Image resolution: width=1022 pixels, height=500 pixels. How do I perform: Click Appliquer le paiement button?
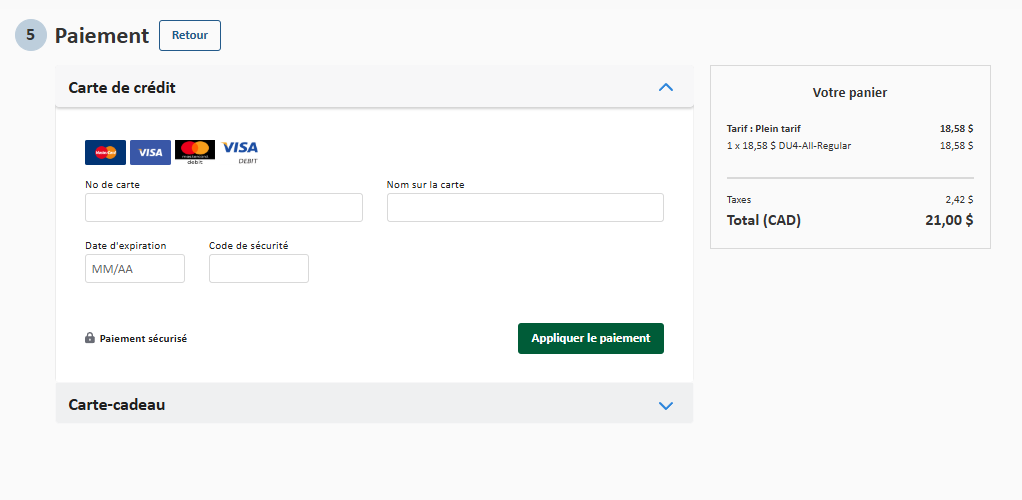590,338
